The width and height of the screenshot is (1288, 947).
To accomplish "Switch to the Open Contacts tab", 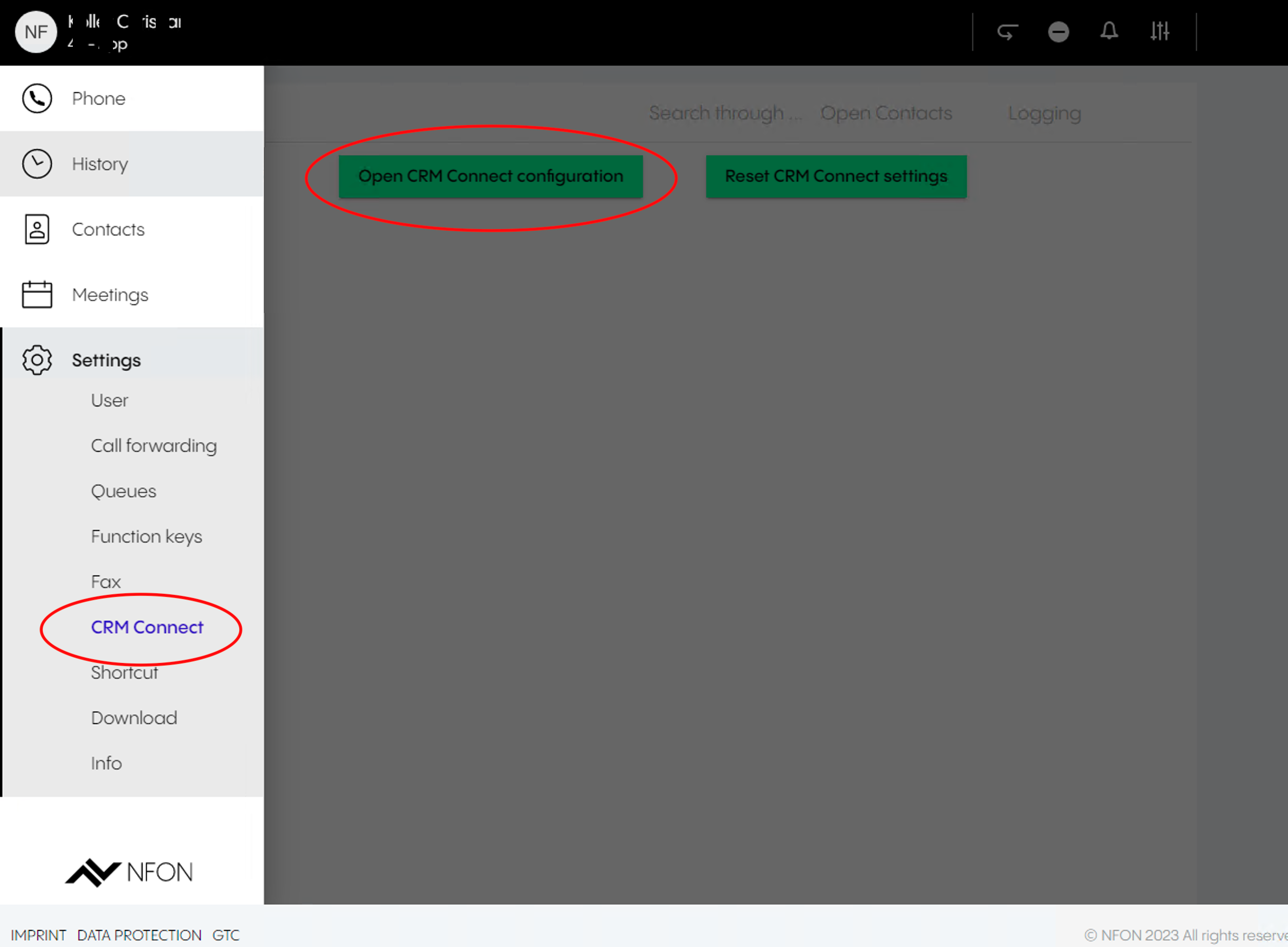I will 886,113.
